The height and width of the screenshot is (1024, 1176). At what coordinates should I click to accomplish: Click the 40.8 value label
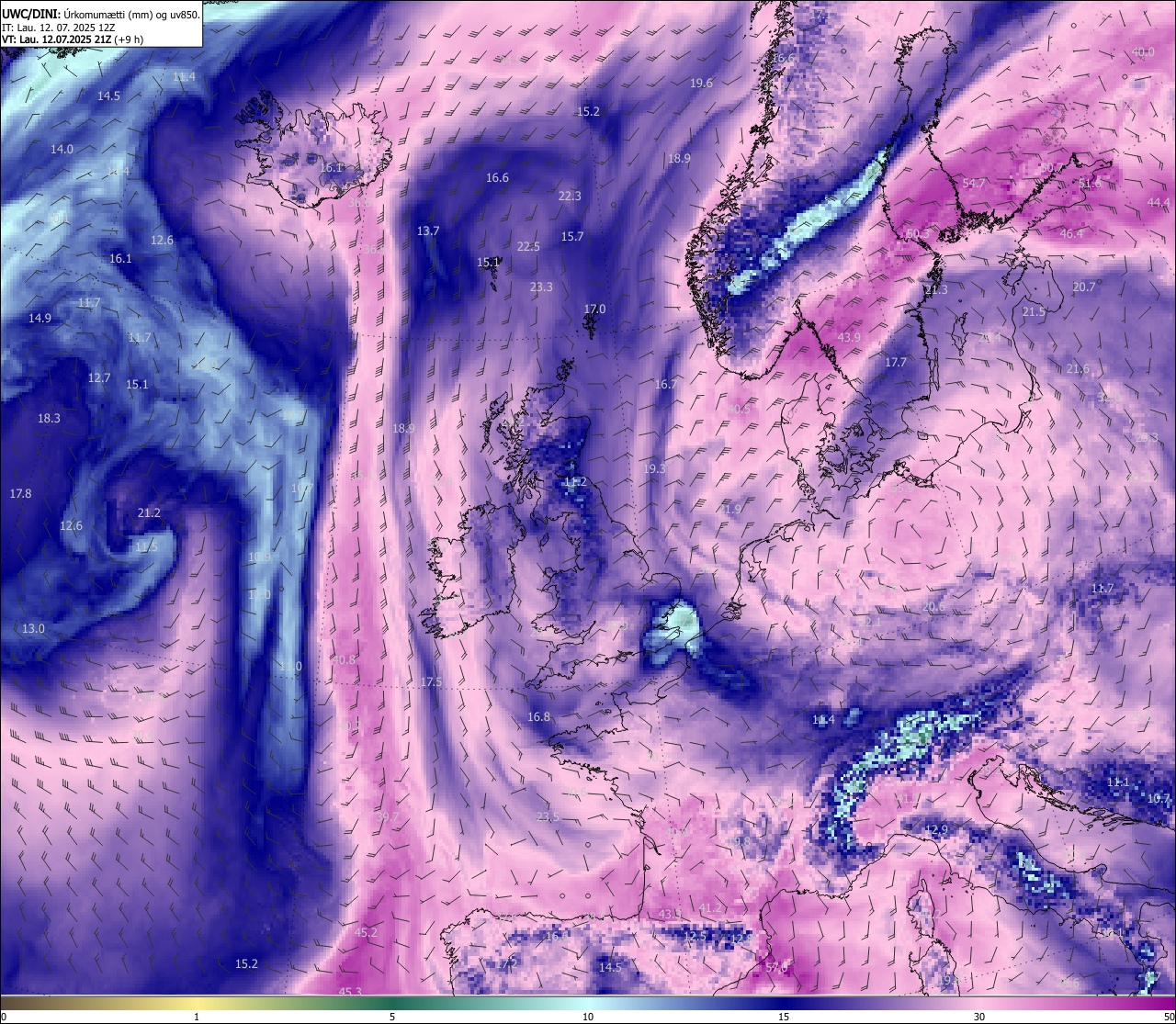344,659
